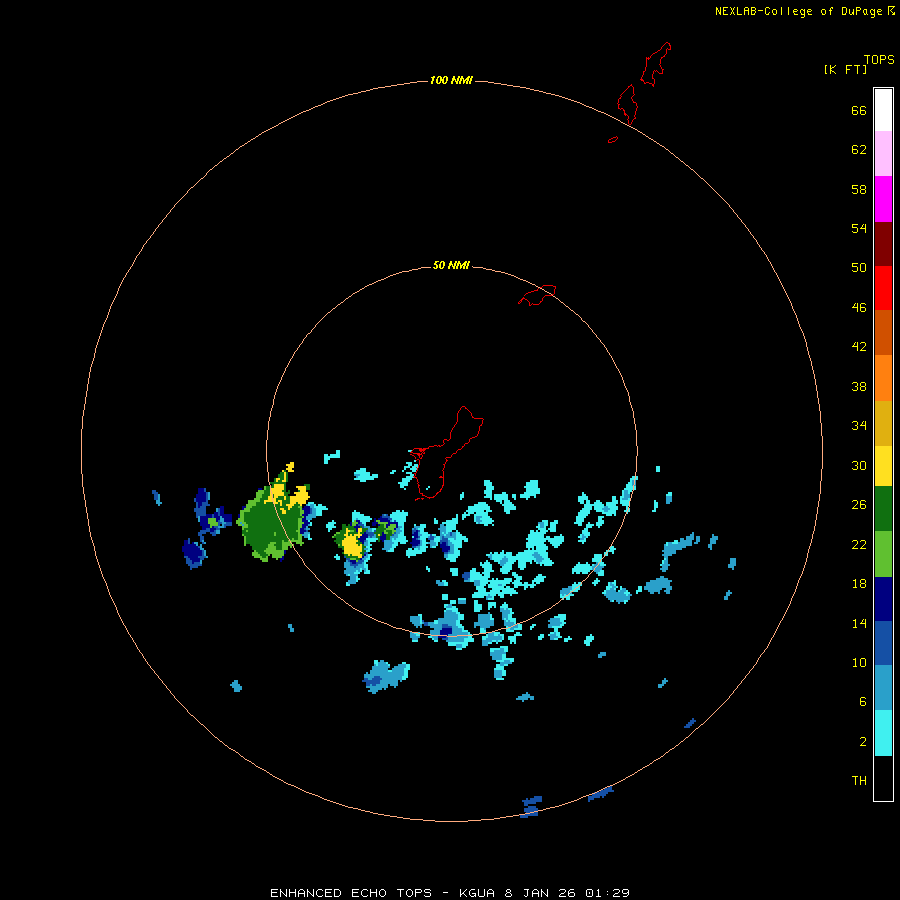900x900 pixels.
Task: Click the dark red (maroon) legend swatch
Action: tap(883, 243)
